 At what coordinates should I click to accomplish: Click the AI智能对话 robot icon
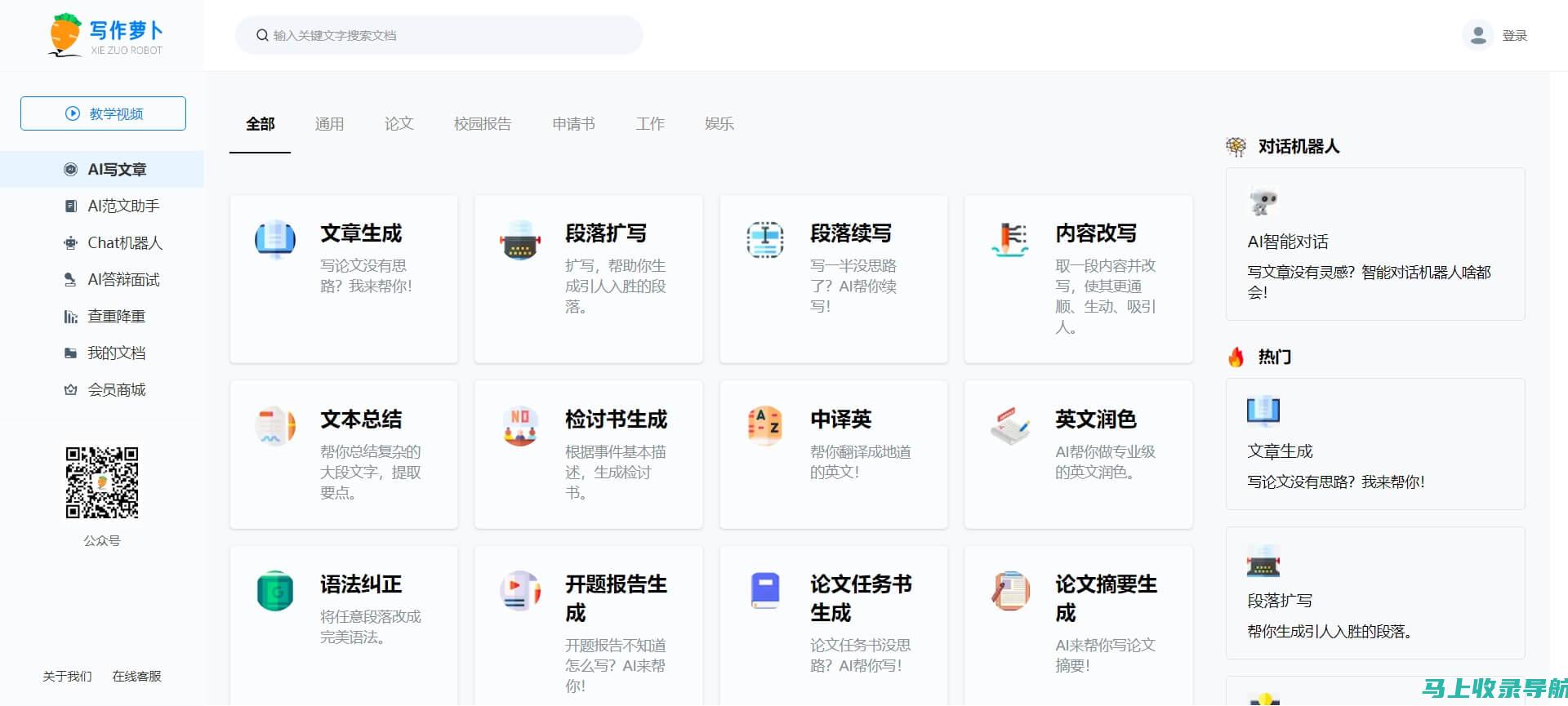pos(1263,201)
